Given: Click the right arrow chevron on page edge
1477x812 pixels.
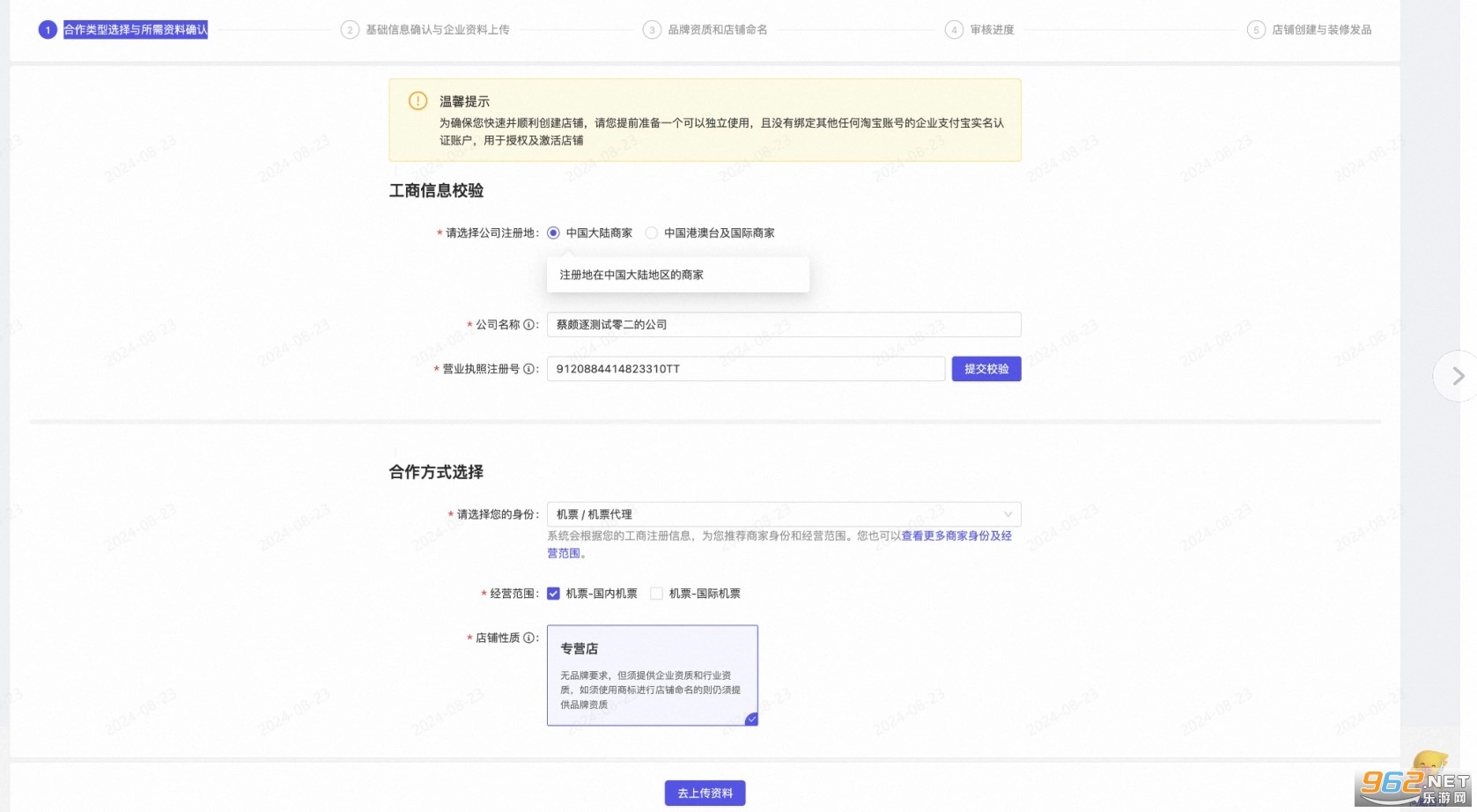Looking at the screenshot, I should (1458, 376).
